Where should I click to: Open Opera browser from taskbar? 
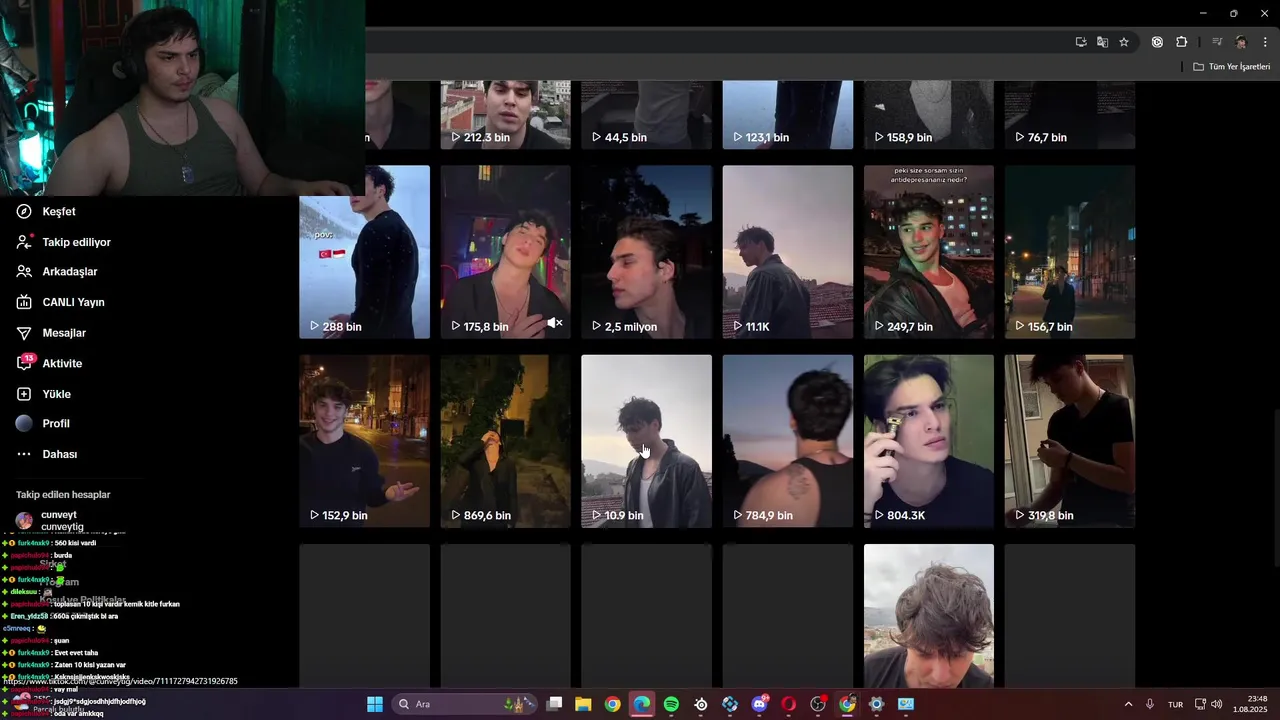point(789,704)
